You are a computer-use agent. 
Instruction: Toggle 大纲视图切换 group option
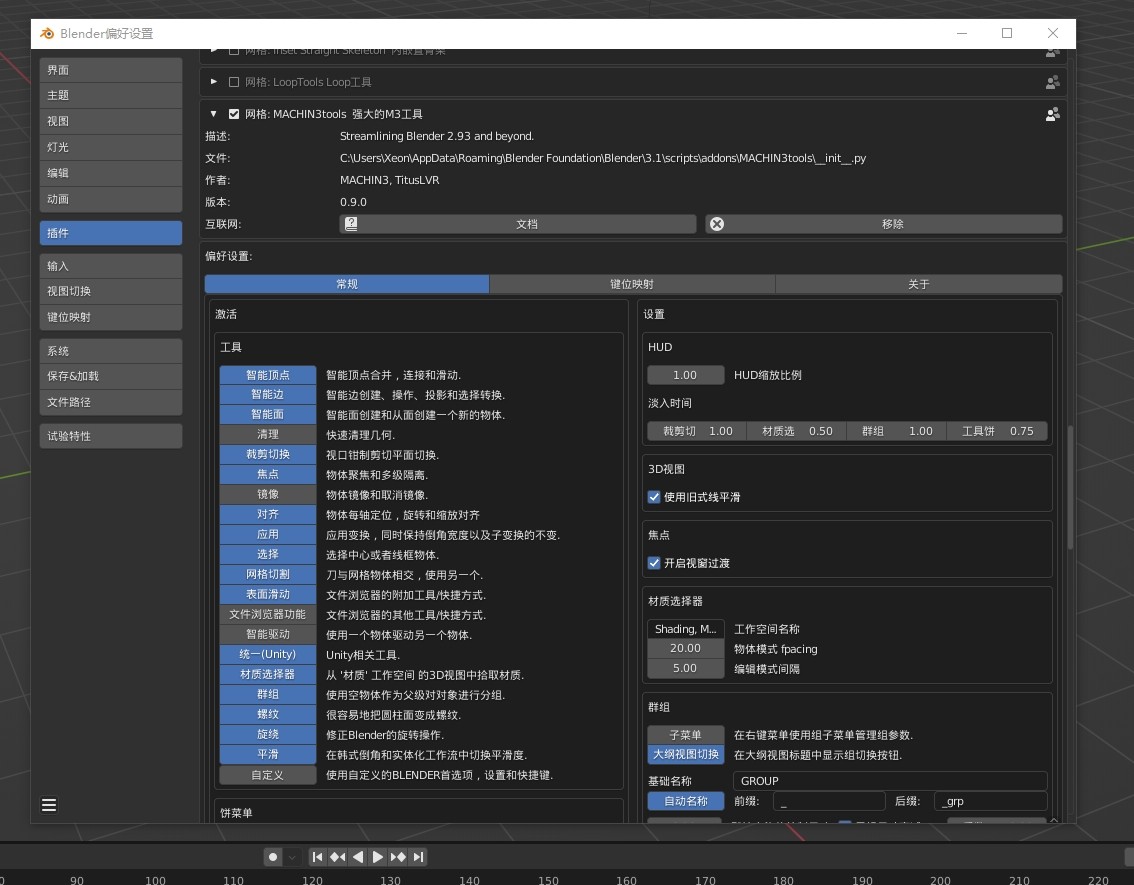686,755
